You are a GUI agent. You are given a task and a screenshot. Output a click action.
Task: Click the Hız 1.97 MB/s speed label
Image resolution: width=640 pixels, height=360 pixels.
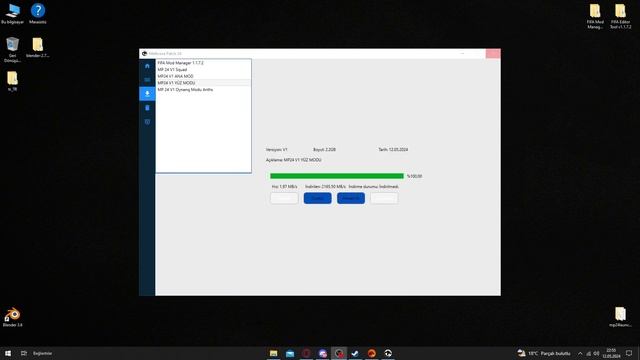284,187
